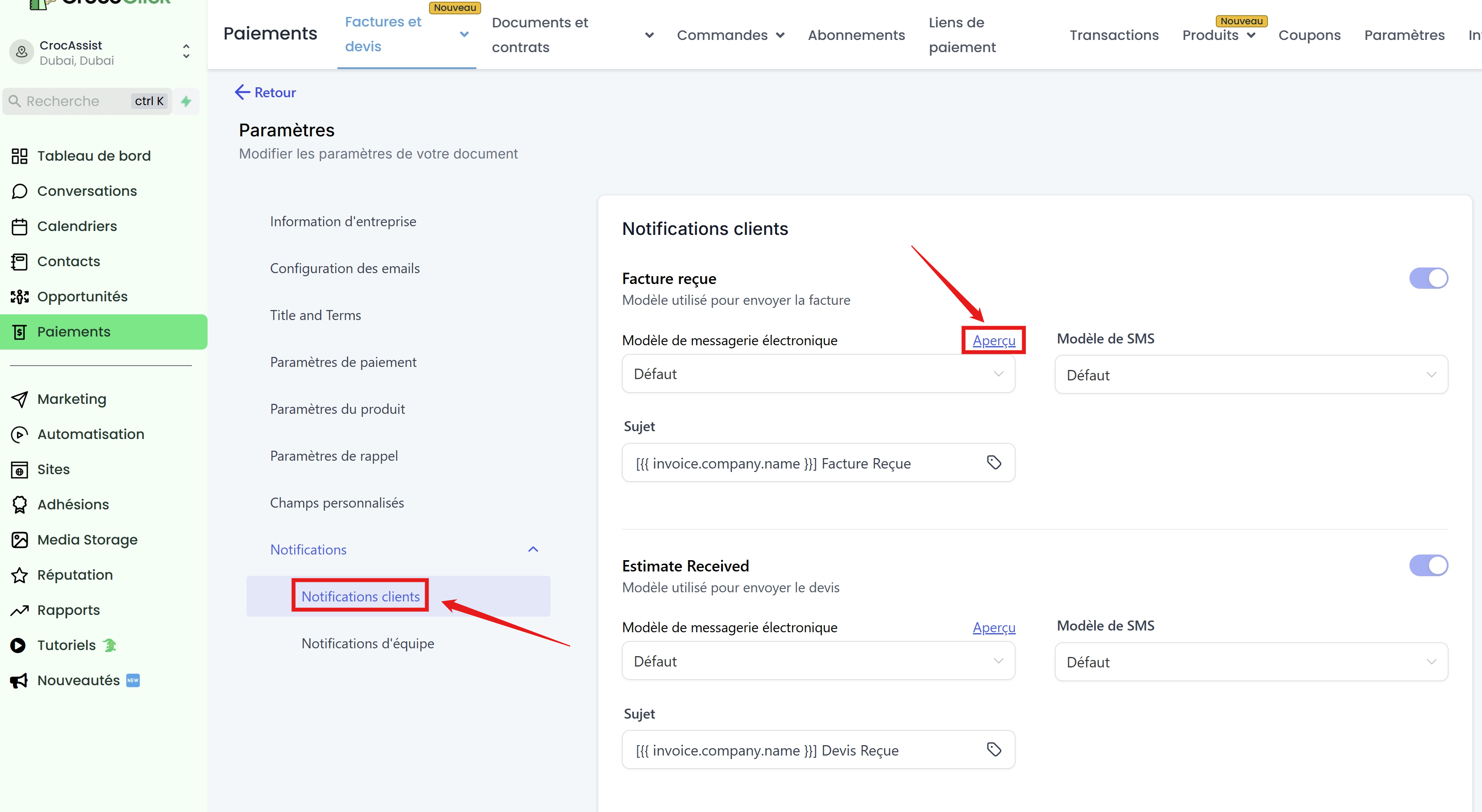
Task: Open Champs personnalisés settings
Action: [x=337, y=502]
